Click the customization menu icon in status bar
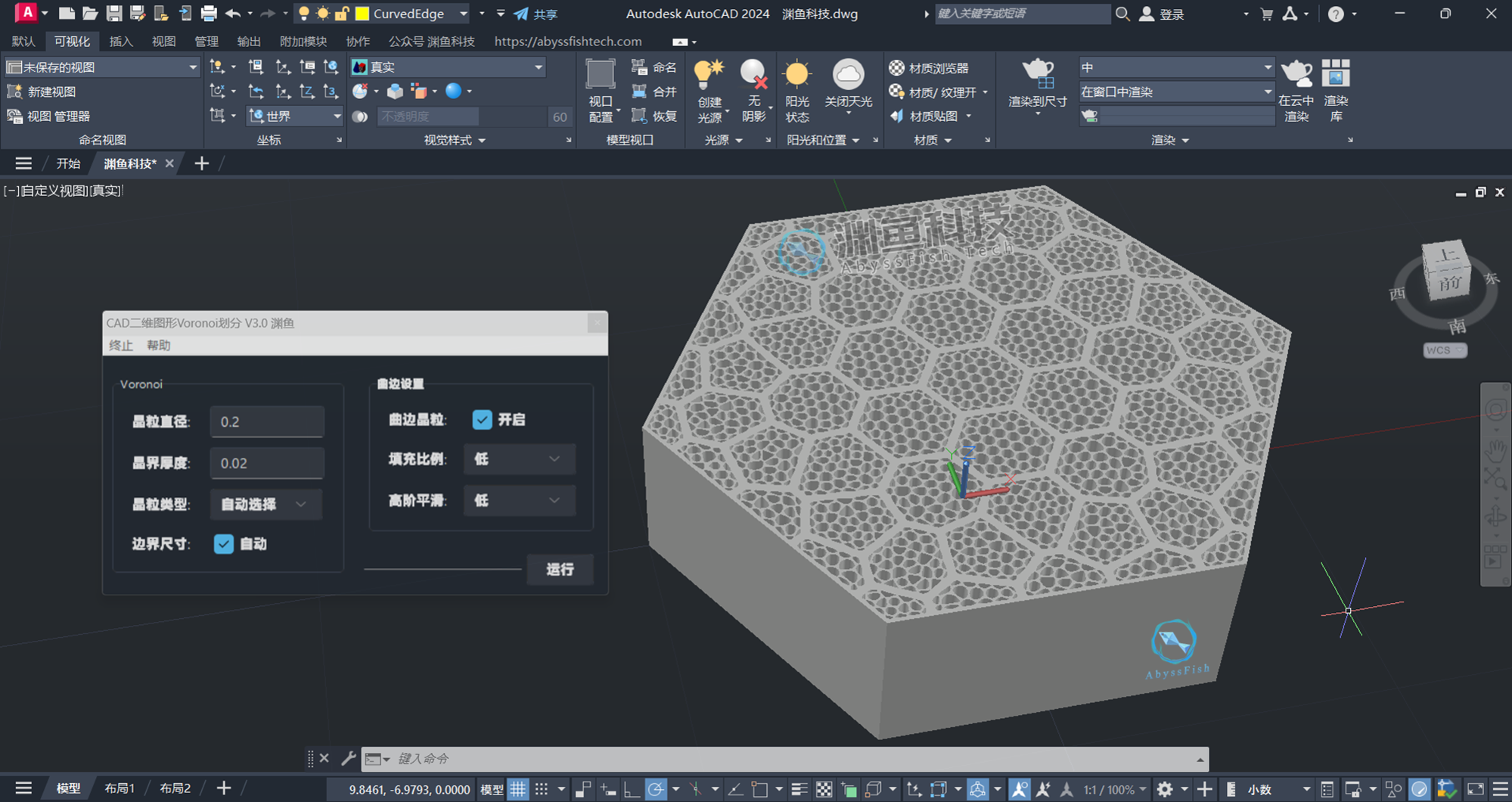 coord(1501,789)
